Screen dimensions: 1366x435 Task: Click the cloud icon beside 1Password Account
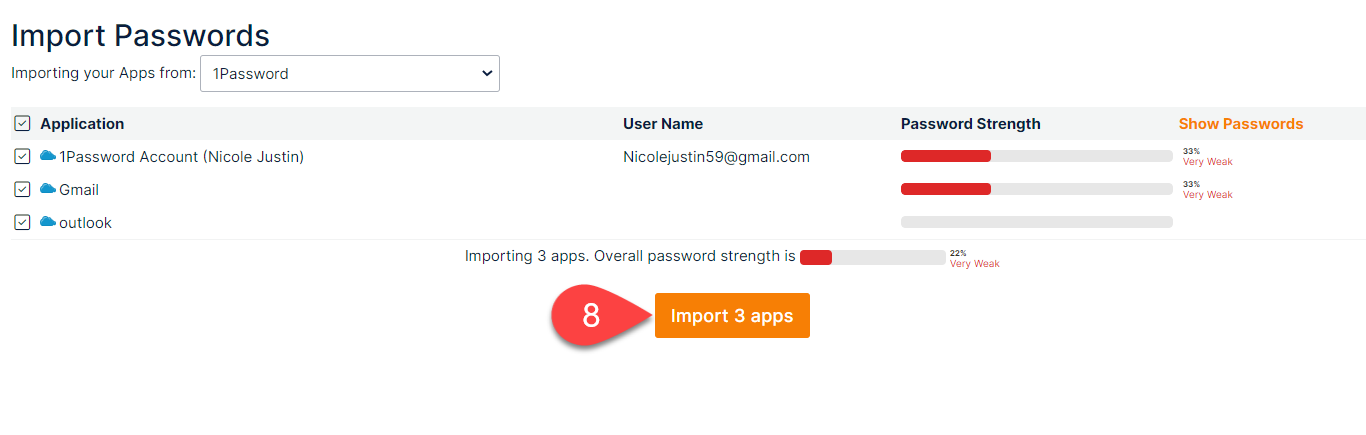pyautogui.click(x=48, y=156)
